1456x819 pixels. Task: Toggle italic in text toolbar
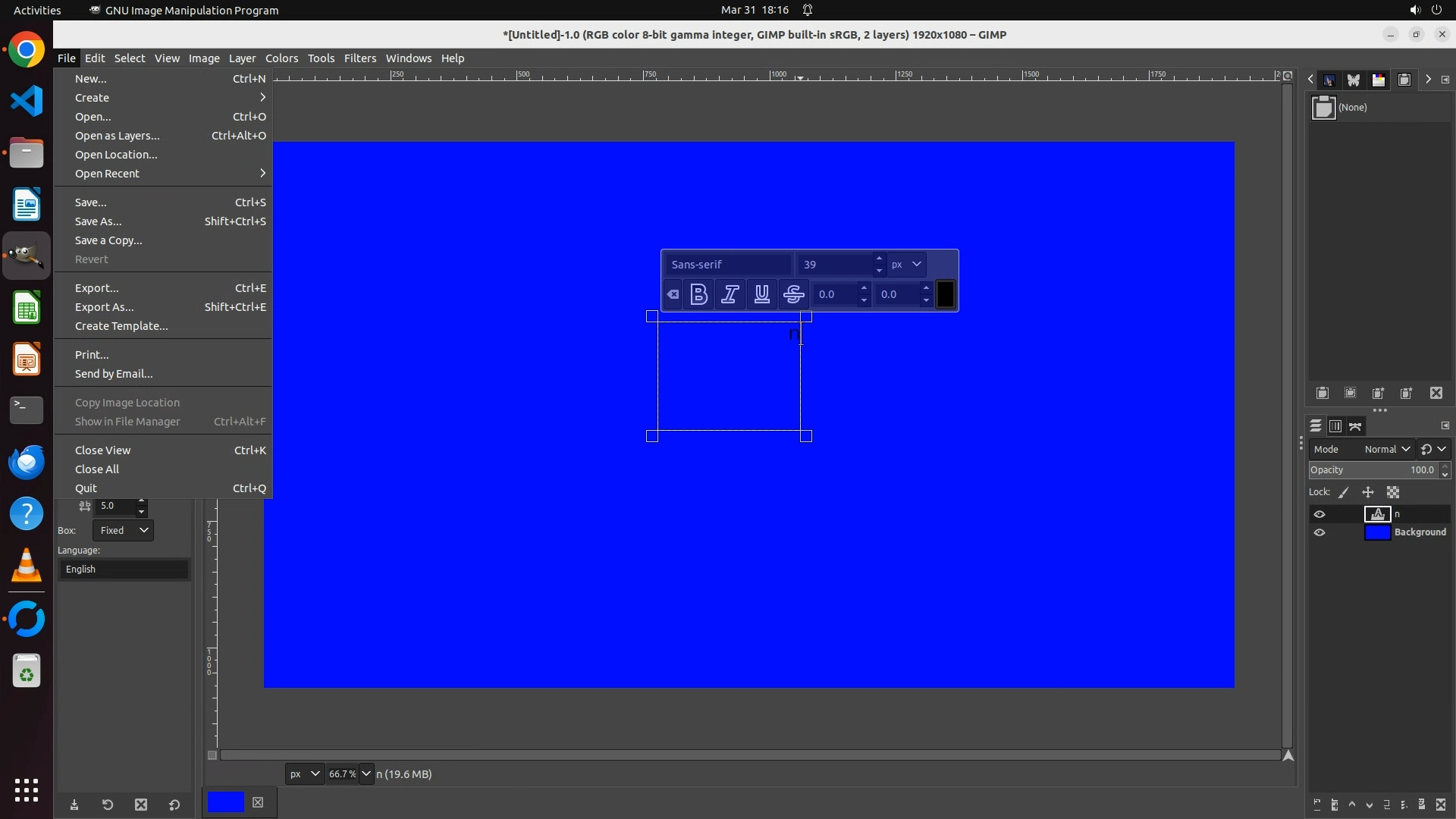pyautogui.click(x=730, y=294)
